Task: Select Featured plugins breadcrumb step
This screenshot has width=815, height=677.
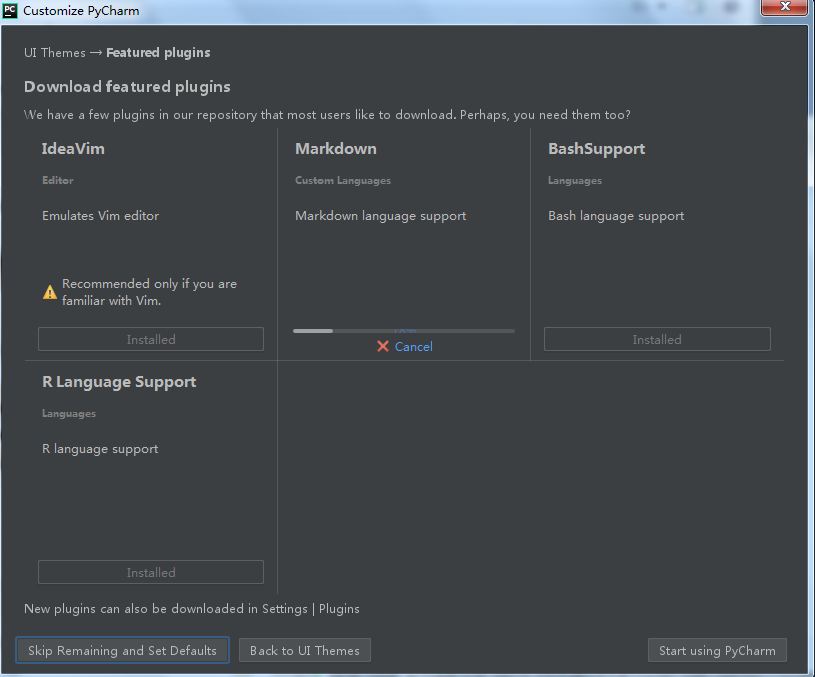Action: 158,53
